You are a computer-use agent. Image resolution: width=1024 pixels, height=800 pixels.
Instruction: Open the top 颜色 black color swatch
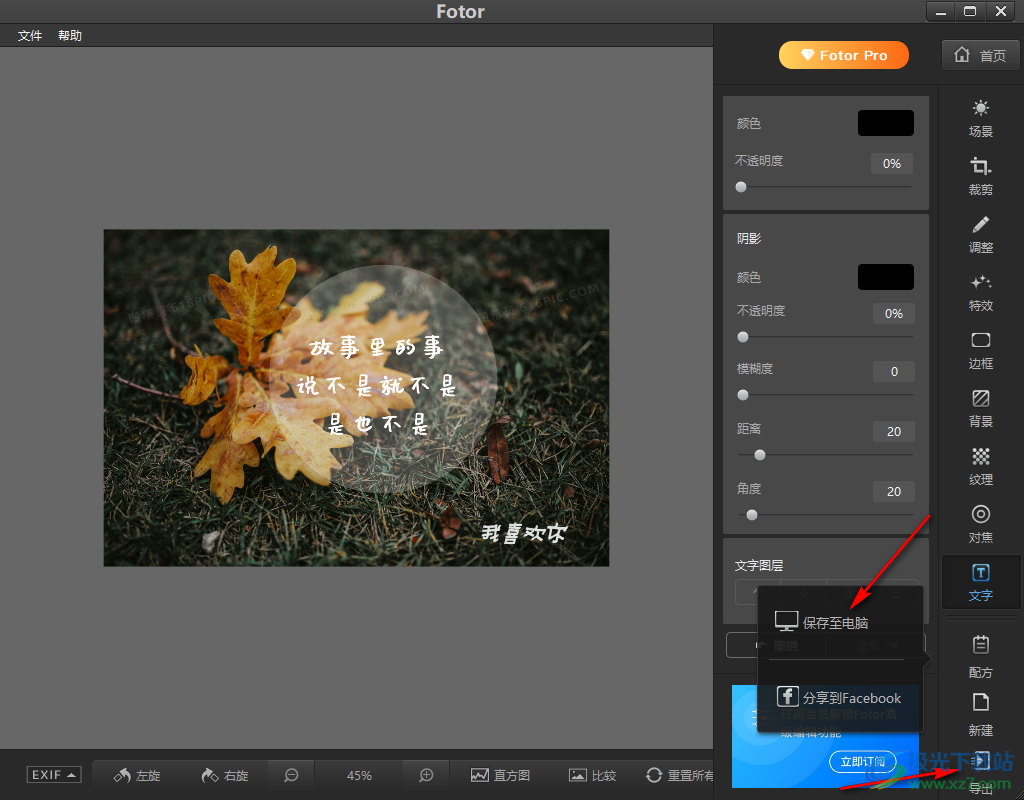point(886,123)
